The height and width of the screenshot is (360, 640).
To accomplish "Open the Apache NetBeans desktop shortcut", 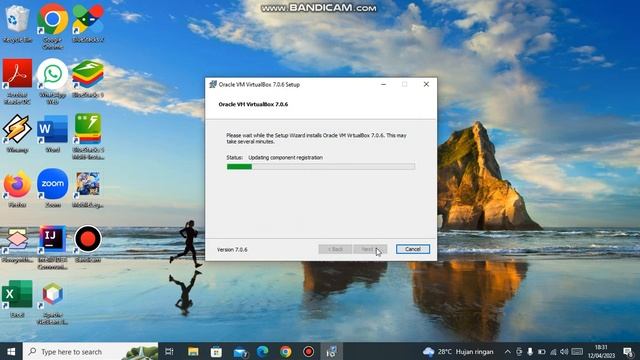I will pyautogui.click(x=53, y=302).
